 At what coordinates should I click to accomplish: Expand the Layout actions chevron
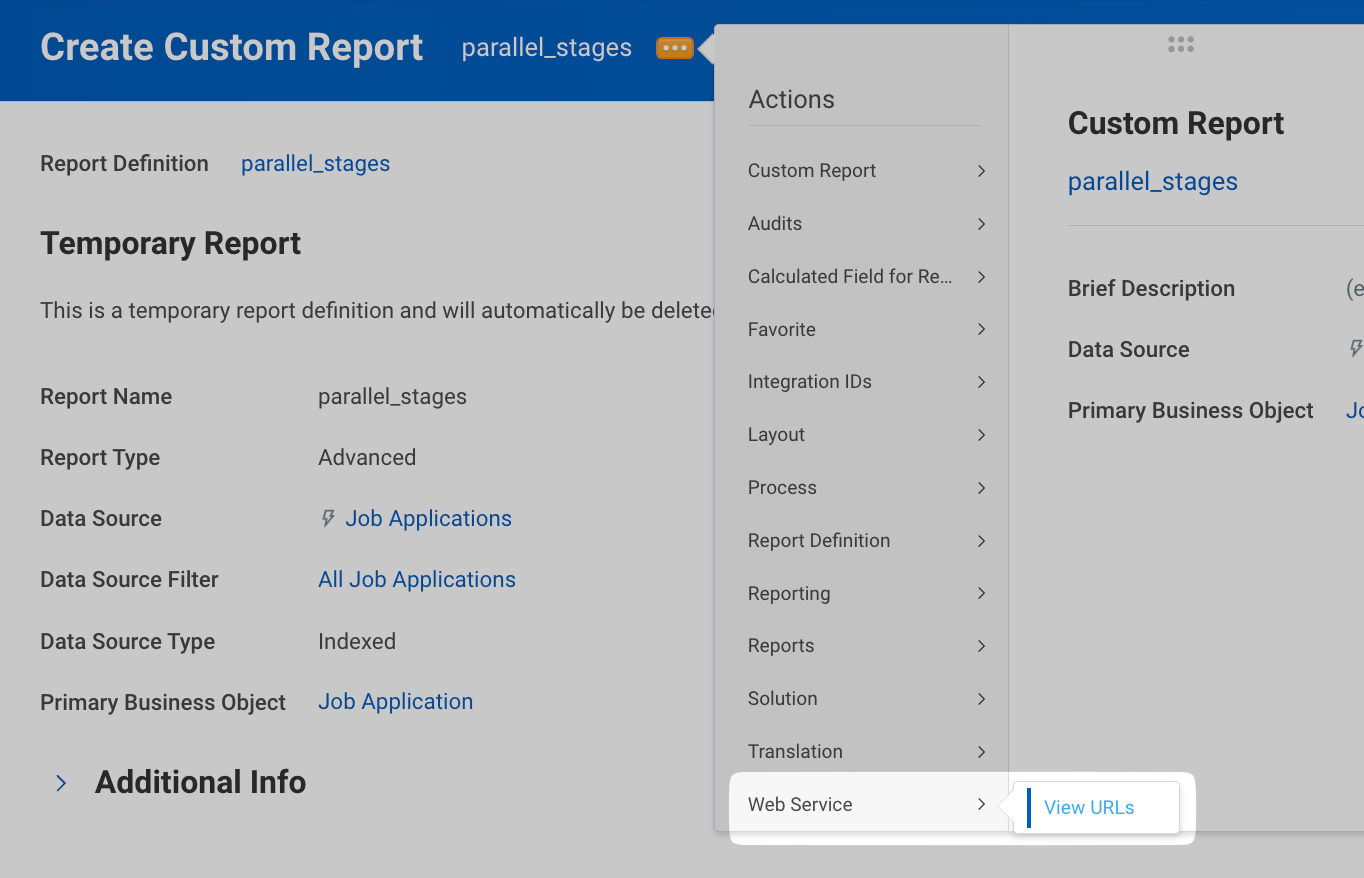(x=981, y=435)
